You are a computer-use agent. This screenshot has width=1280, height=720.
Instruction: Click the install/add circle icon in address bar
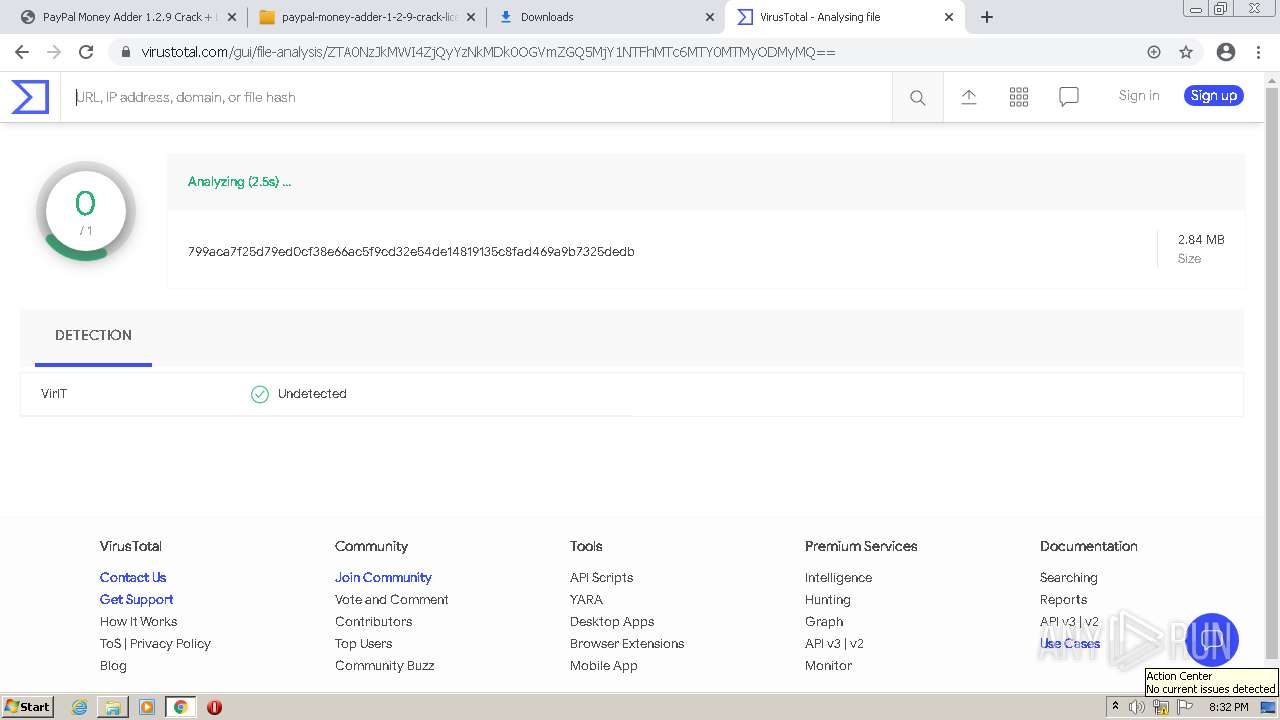tap(1154, 52)
